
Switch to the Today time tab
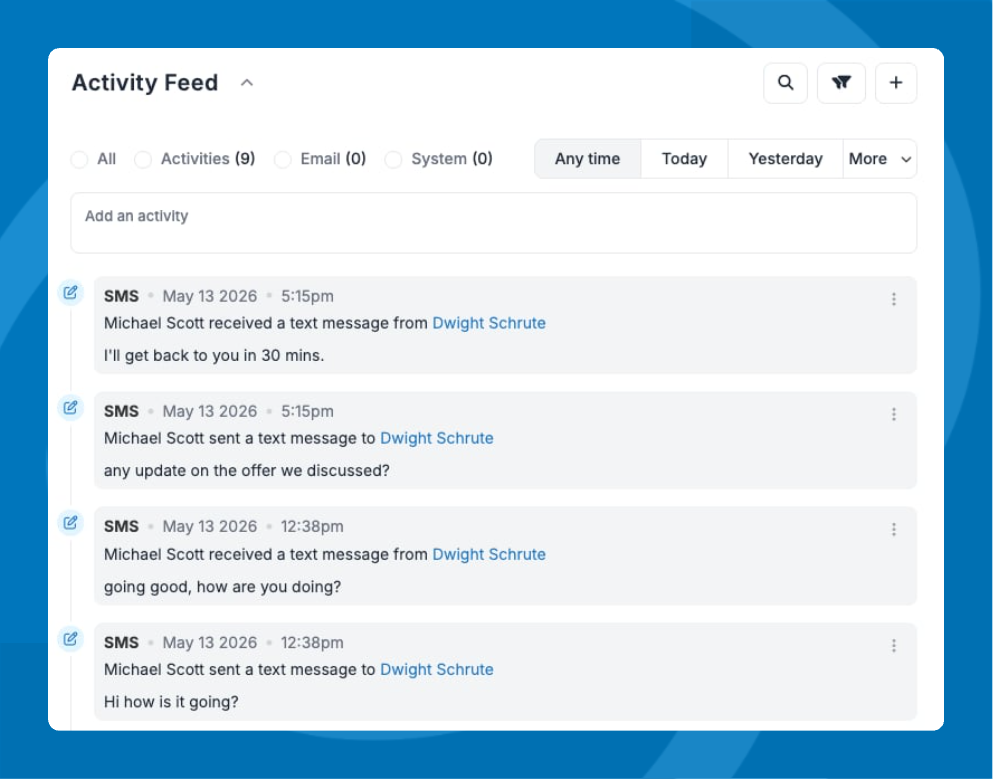click(x=684, y=159)
